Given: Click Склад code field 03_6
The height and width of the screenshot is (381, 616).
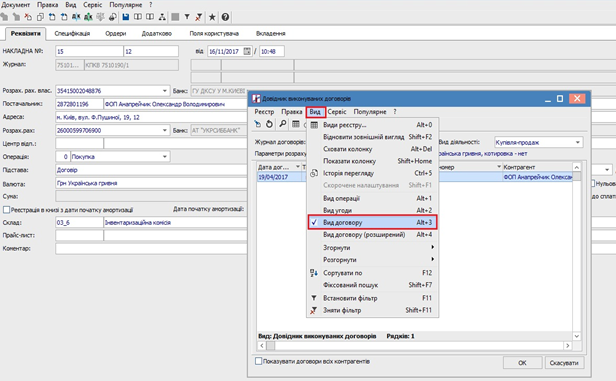Looking at the screenshot, I should coord(79,222).
